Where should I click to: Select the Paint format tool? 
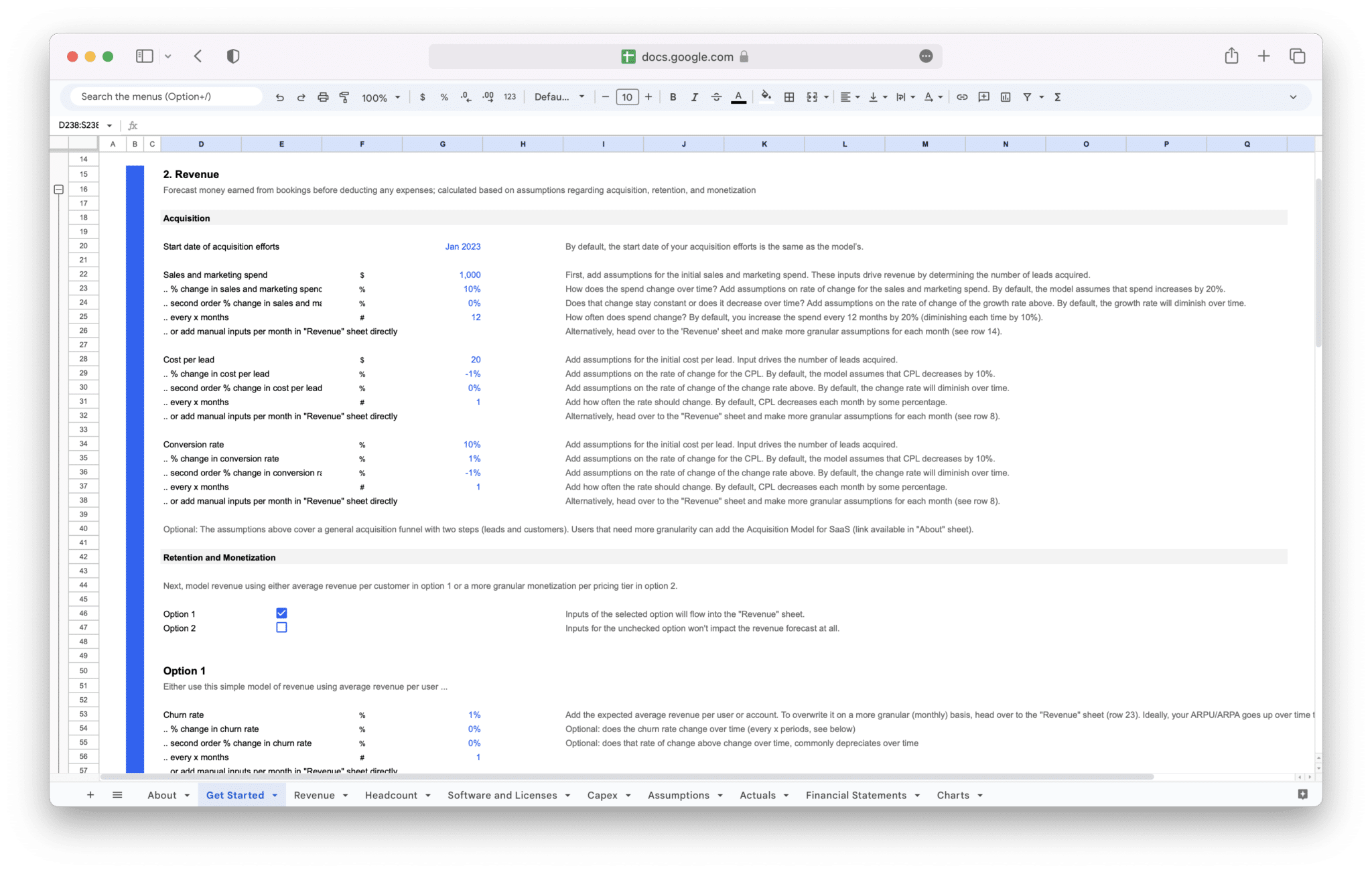(x=344, y=96)
